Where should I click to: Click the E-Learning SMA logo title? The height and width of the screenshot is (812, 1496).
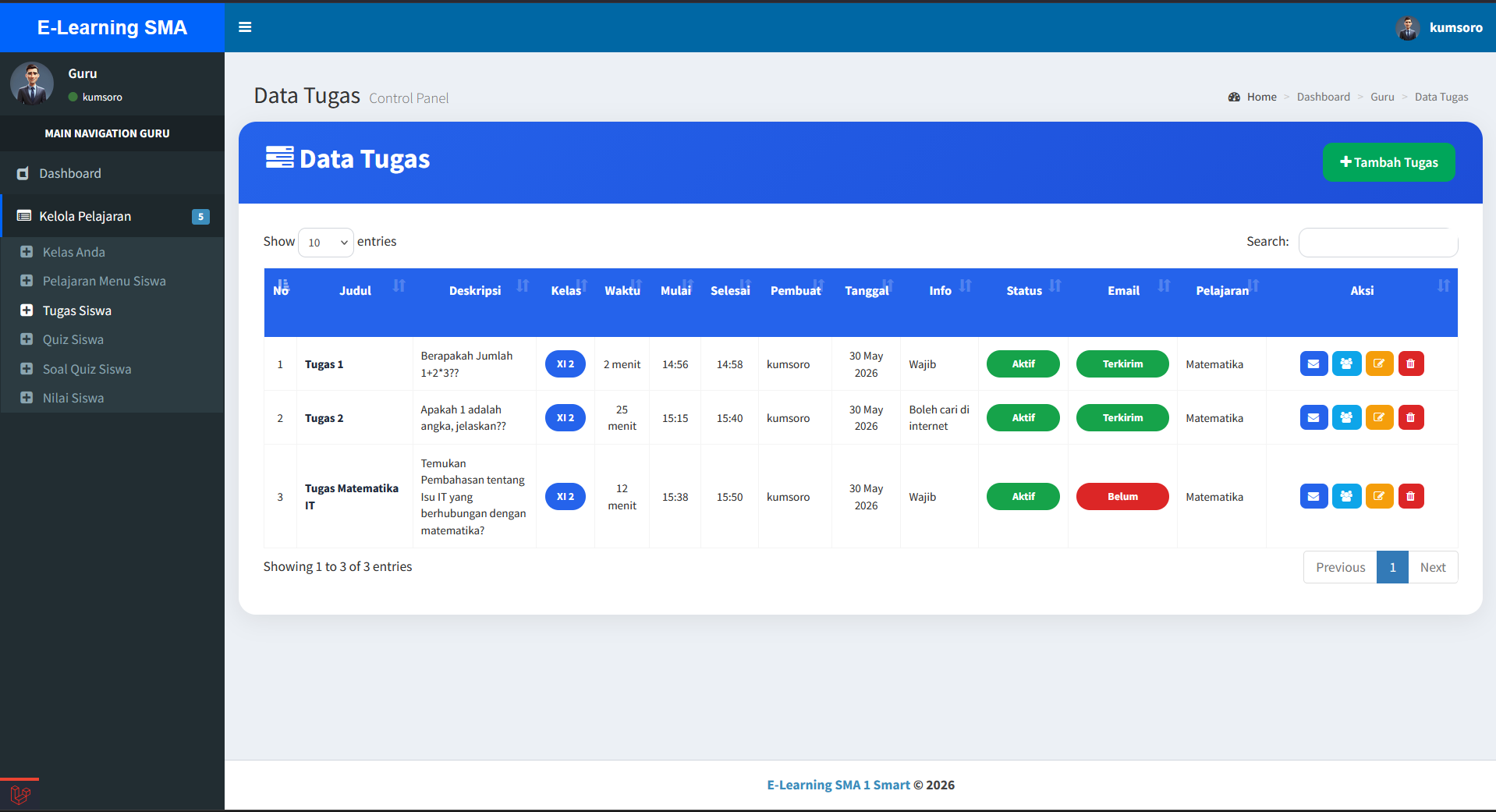coord(112,27)
